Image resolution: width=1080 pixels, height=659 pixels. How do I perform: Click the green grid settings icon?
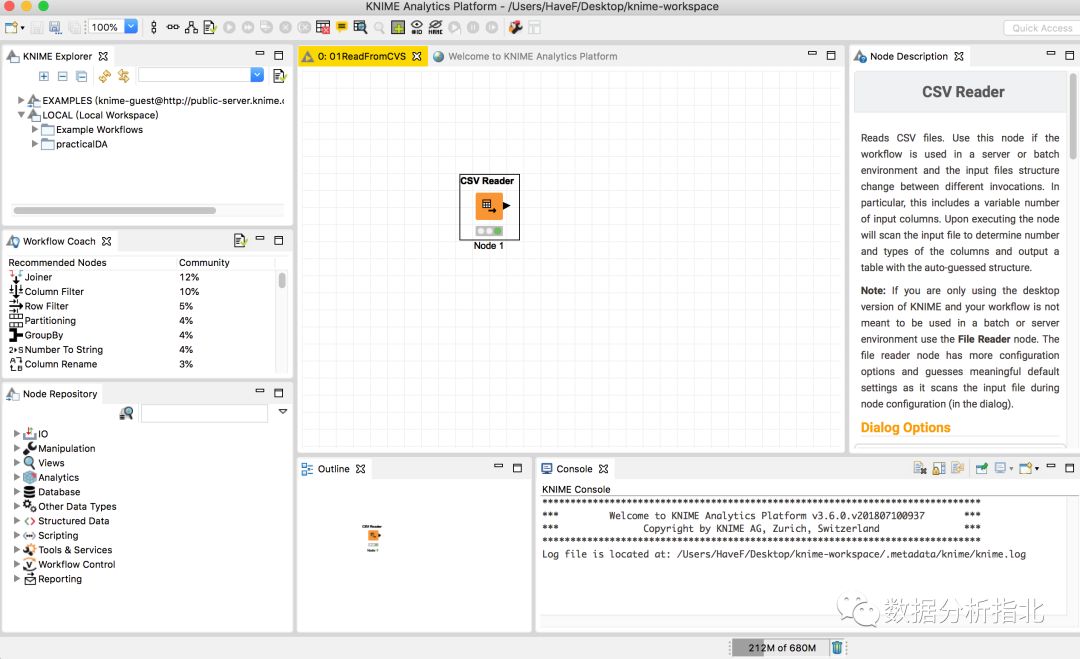coord(397,28)
